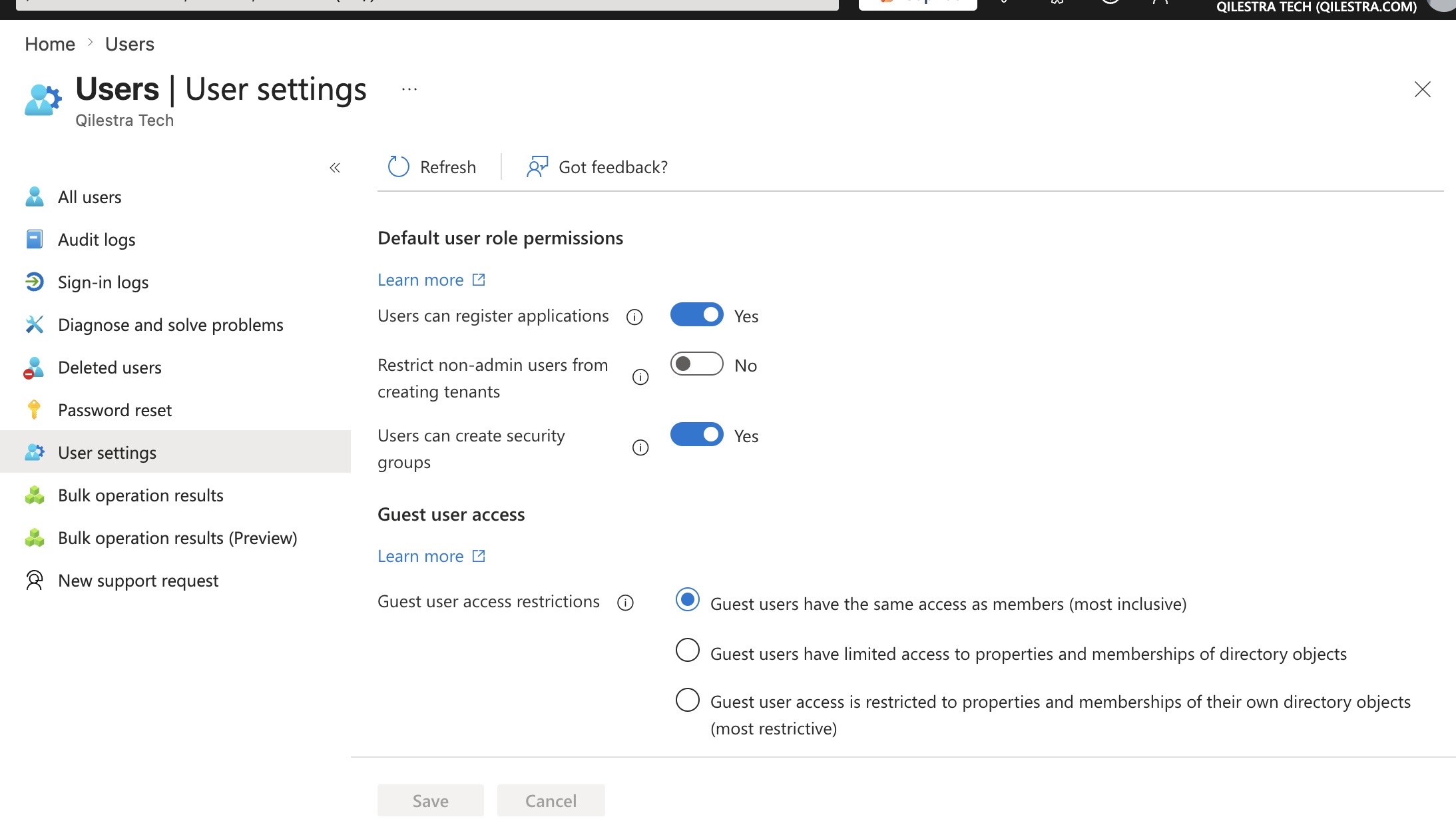Toggle Restrict non-admin users from creating tenants
The height and width of the screenshot is (819, 1456).
click(x=696, y=364)
